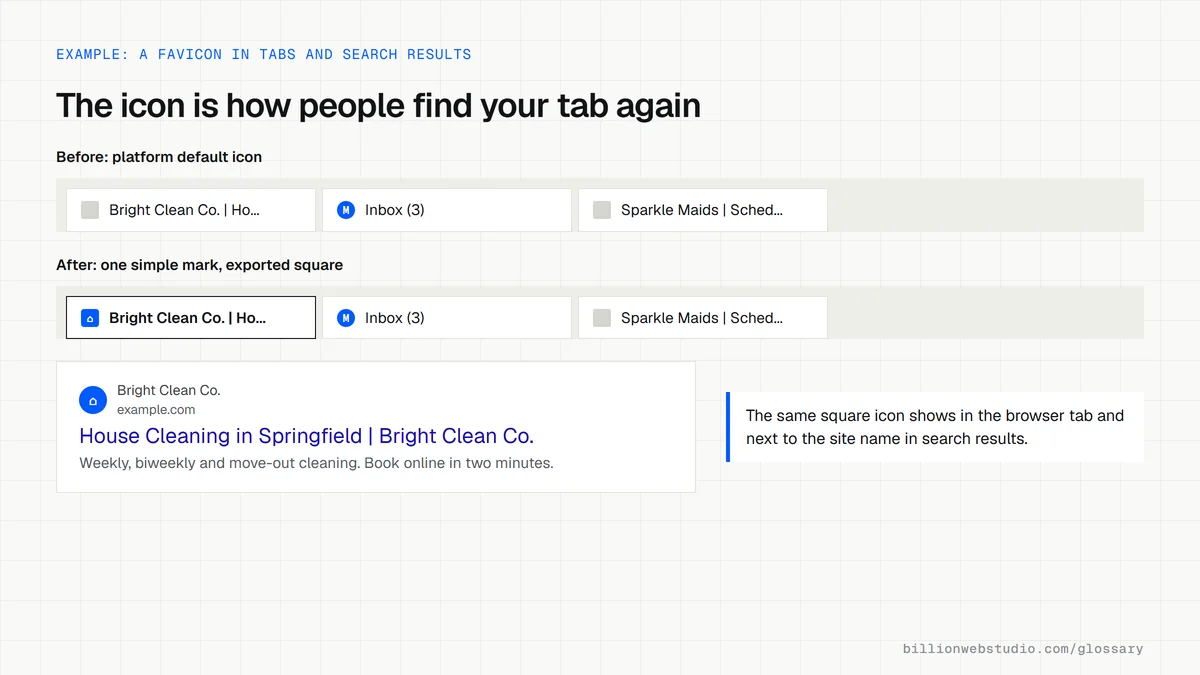This screenshot has width=1200, height=675.
Task: Click blue M icon in Before-row Inbox tab
Action: pos(346,210)
